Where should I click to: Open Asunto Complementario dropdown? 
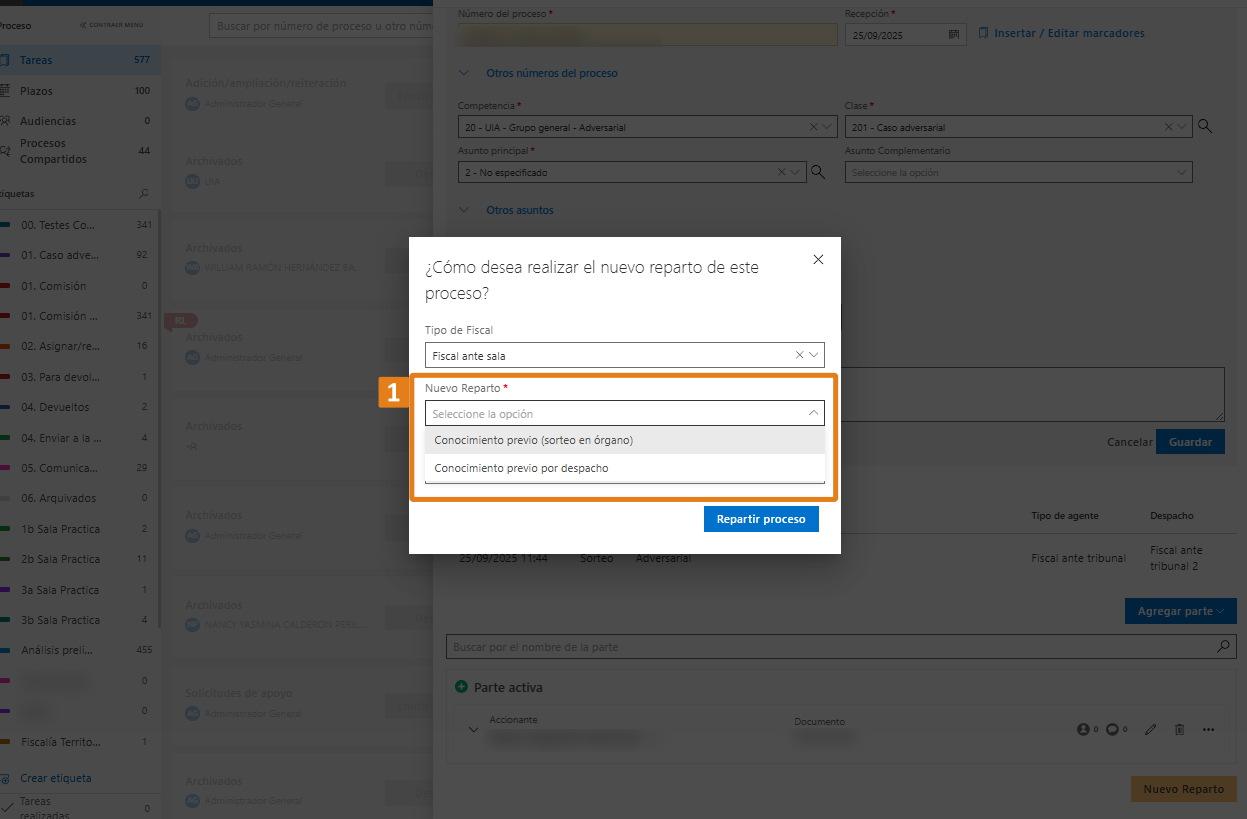click(1018, 173)
